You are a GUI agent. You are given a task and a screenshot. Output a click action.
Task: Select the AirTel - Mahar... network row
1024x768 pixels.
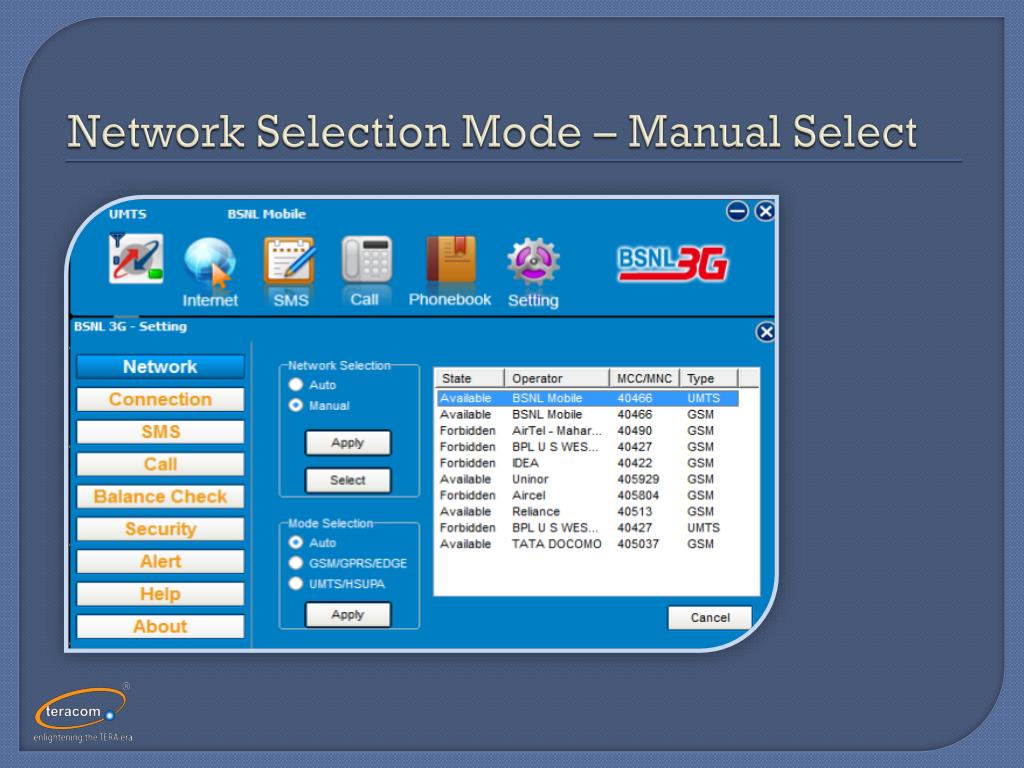click(x=587, y=431)
